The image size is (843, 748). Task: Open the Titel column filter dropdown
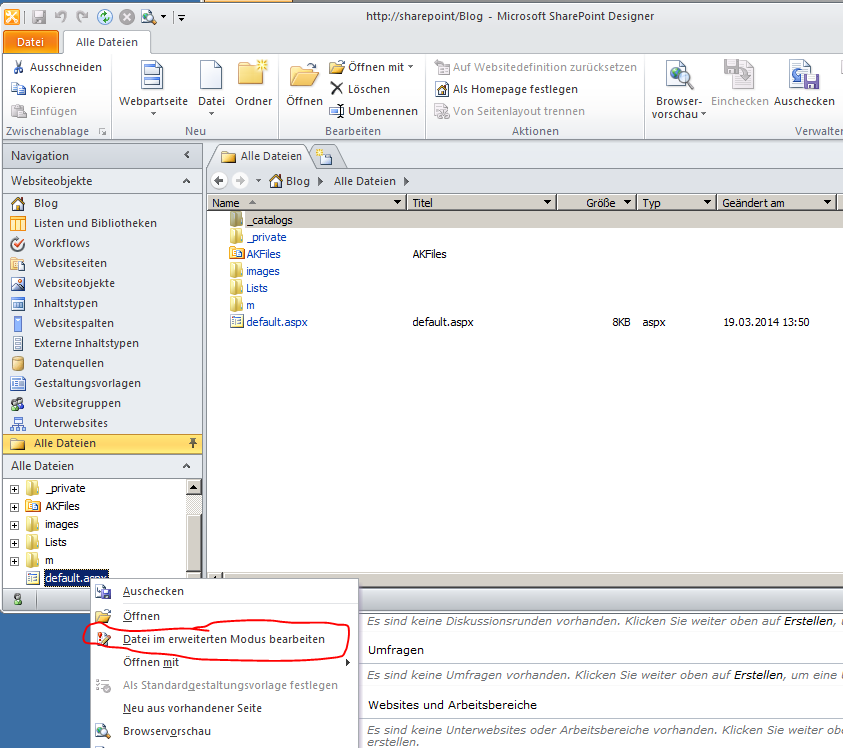click(x=547, y=203)
